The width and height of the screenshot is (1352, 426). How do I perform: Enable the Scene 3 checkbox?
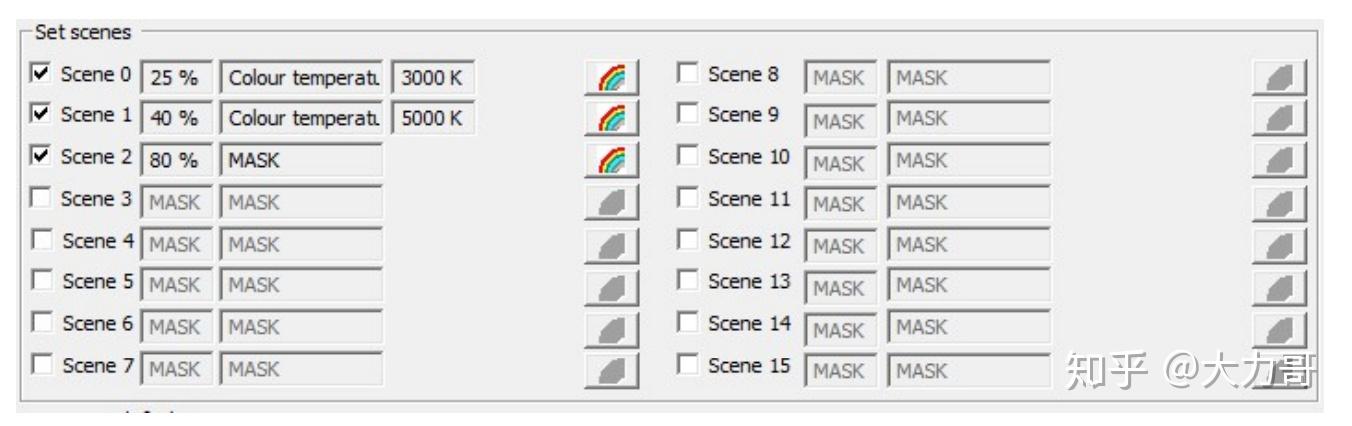41,199
